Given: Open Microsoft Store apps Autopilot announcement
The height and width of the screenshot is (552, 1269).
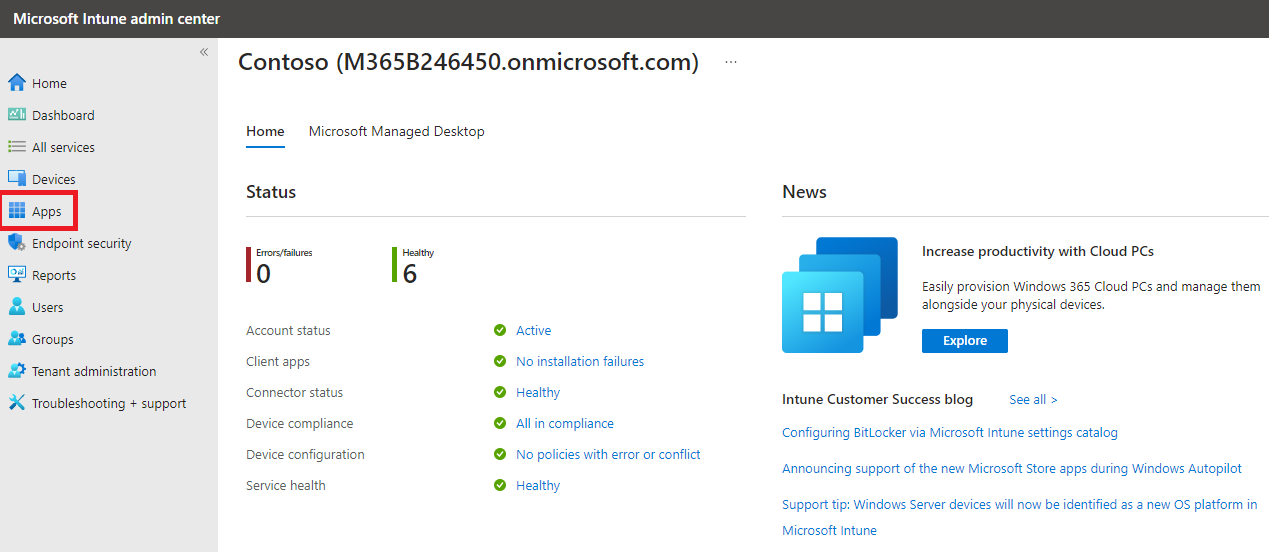Looking at the screenshot, I should tap(1012, 468).
